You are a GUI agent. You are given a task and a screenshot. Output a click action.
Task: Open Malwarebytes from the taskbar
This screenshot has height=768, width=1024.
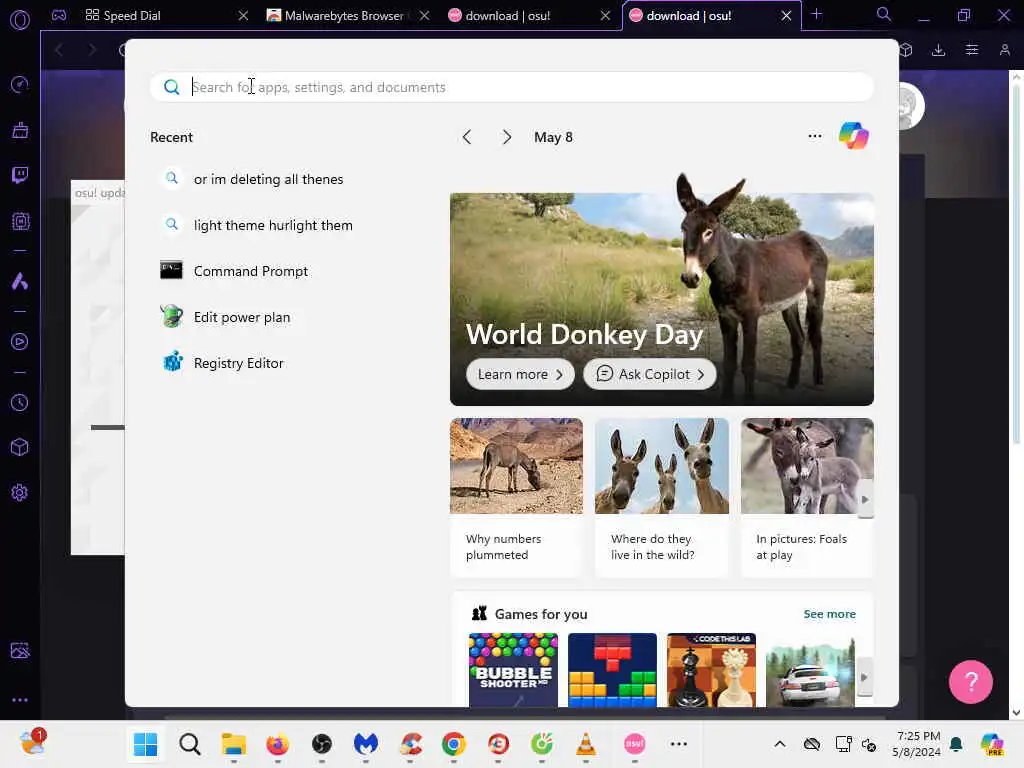(x=366, y=744)
